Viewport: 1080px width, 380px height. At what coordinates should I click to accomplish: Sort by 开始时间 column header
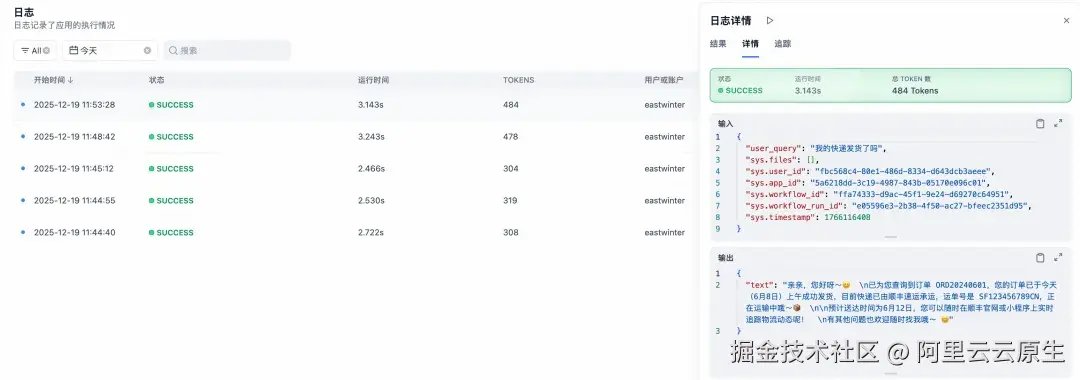[x=54, y=80]
